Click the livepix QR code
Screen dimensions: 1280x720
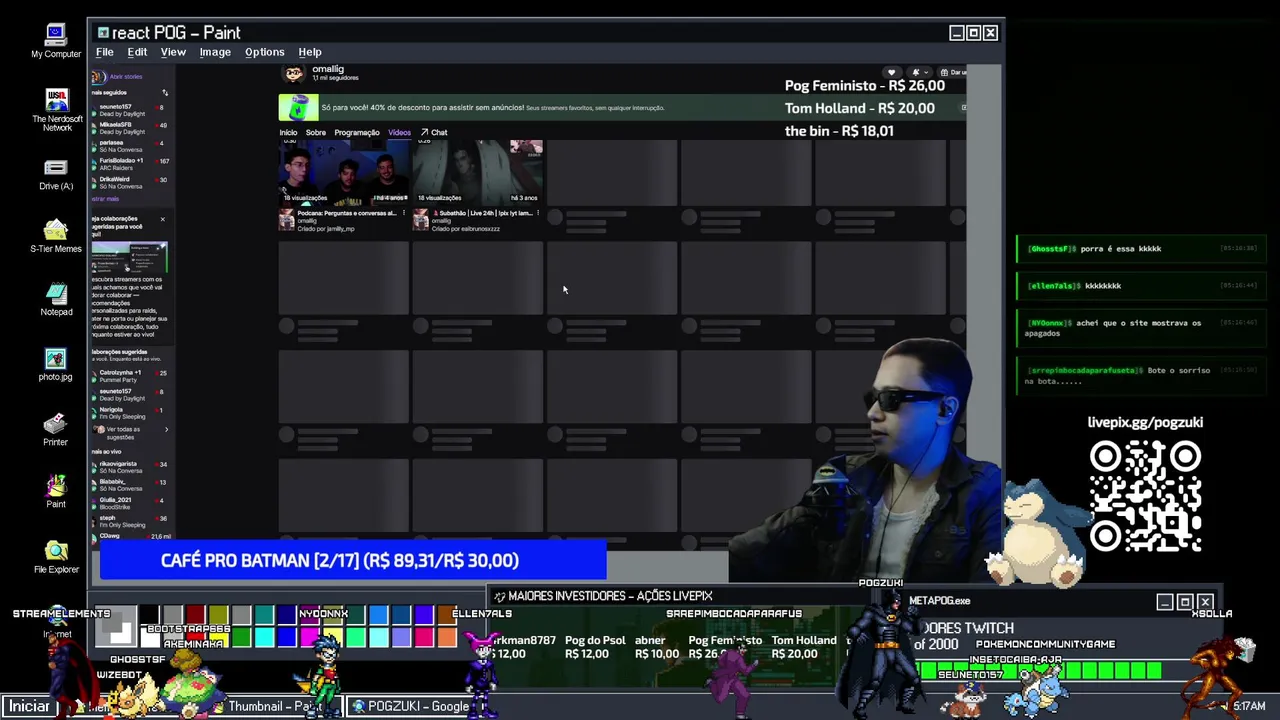(x=1145, y=497)
